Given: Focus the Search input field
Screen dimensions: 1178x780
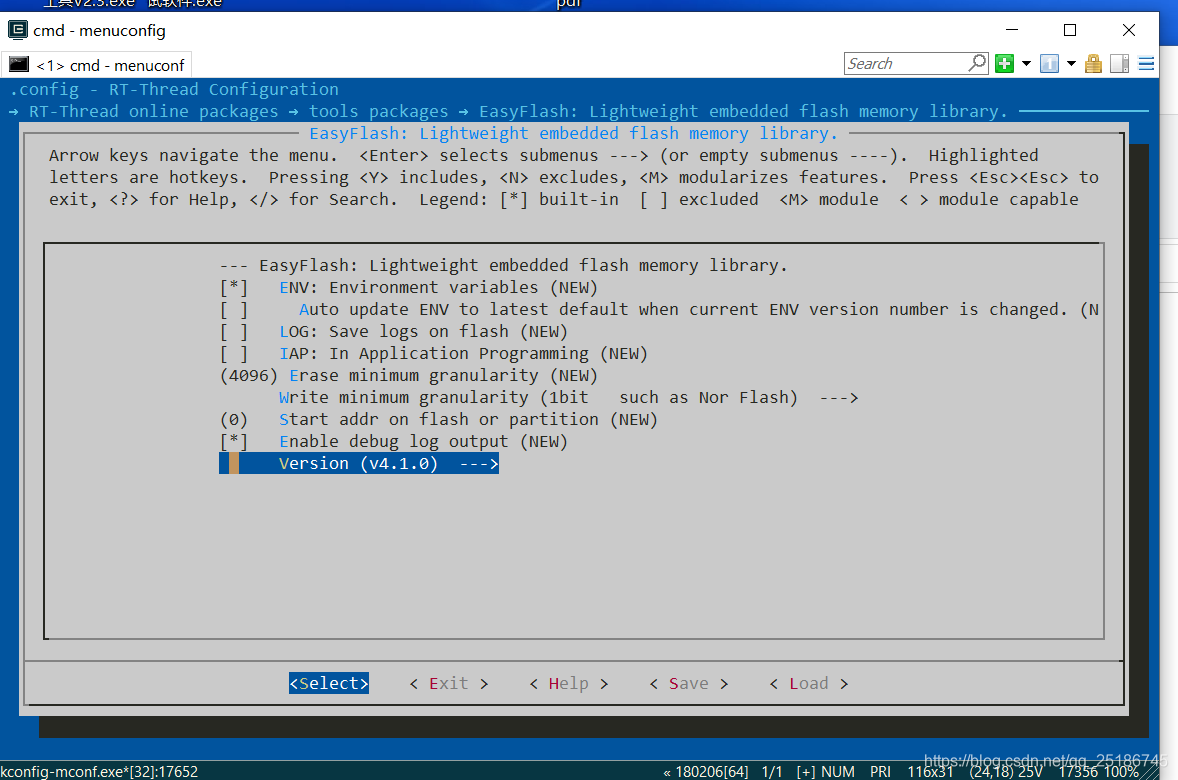Looking at the screenshot, I should coord(906,64).
